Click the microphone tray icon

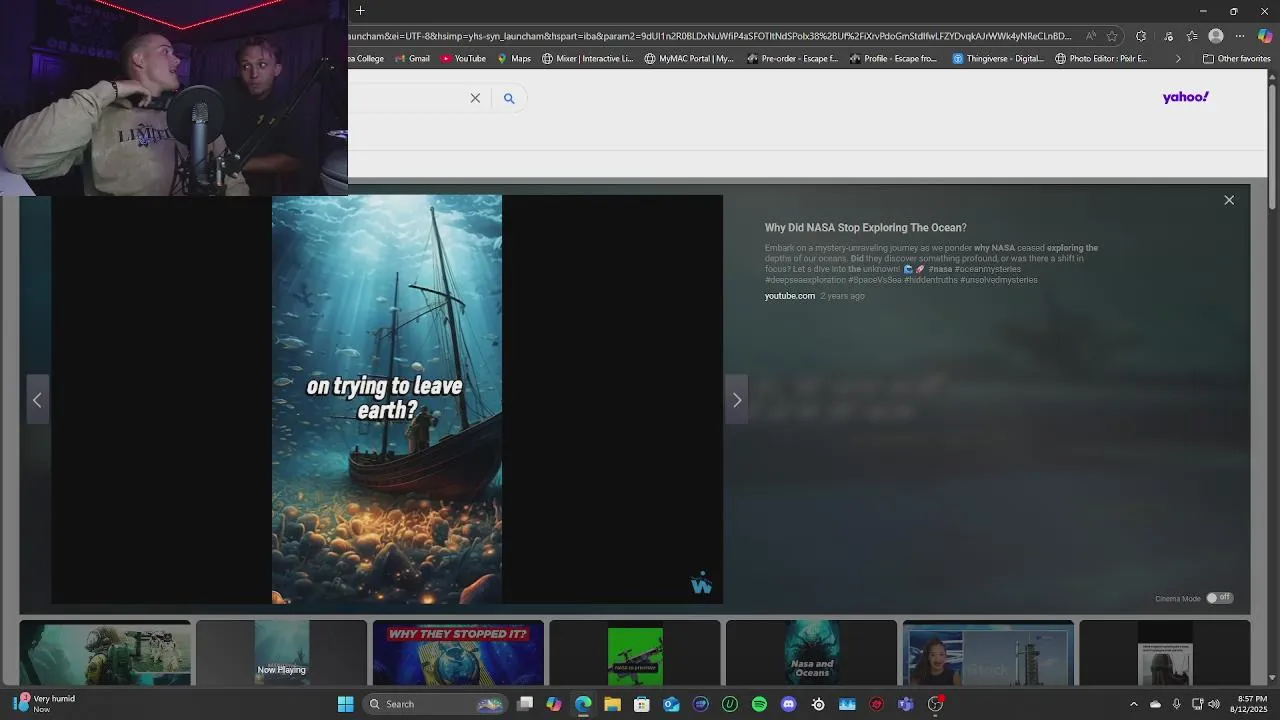tap(1177, 704)
